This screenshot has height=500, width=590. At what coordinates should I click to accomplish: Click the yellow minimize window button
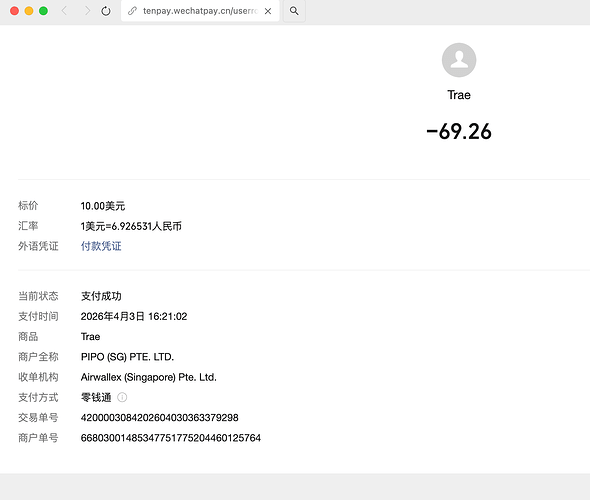[29, 11]
